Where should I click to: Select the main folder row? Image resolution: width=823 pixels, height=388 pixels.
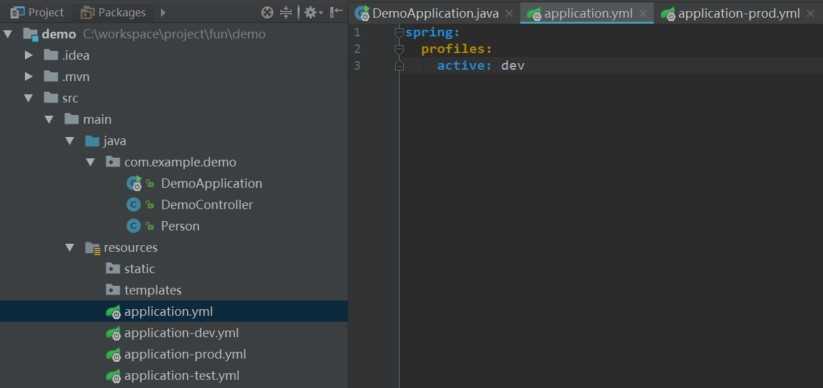point(174,120)
